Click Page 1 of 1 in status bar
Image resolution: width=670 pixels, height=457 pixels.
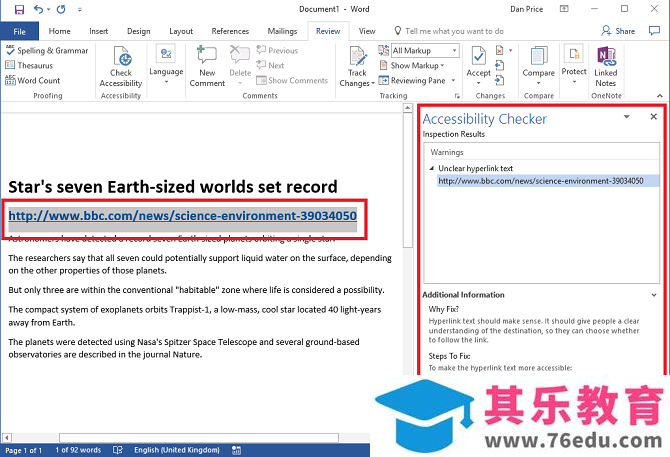point(24,450)
